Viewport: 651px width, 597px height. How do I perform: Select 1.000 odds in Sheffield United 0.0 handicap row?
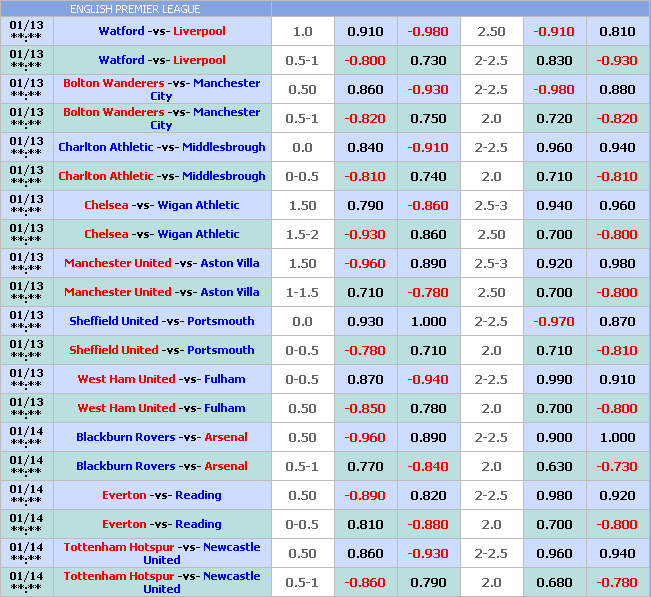point(428,322)
